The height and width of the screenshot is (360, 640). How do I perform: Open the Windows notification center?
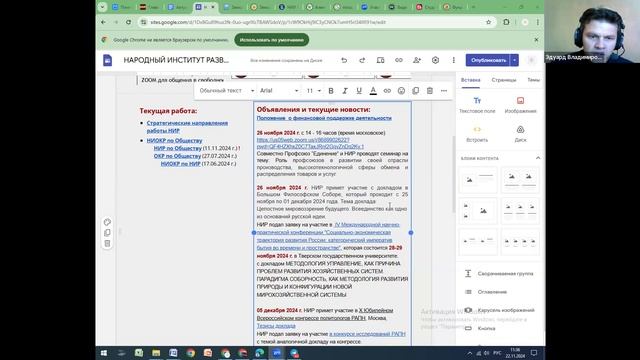[534, 353]
